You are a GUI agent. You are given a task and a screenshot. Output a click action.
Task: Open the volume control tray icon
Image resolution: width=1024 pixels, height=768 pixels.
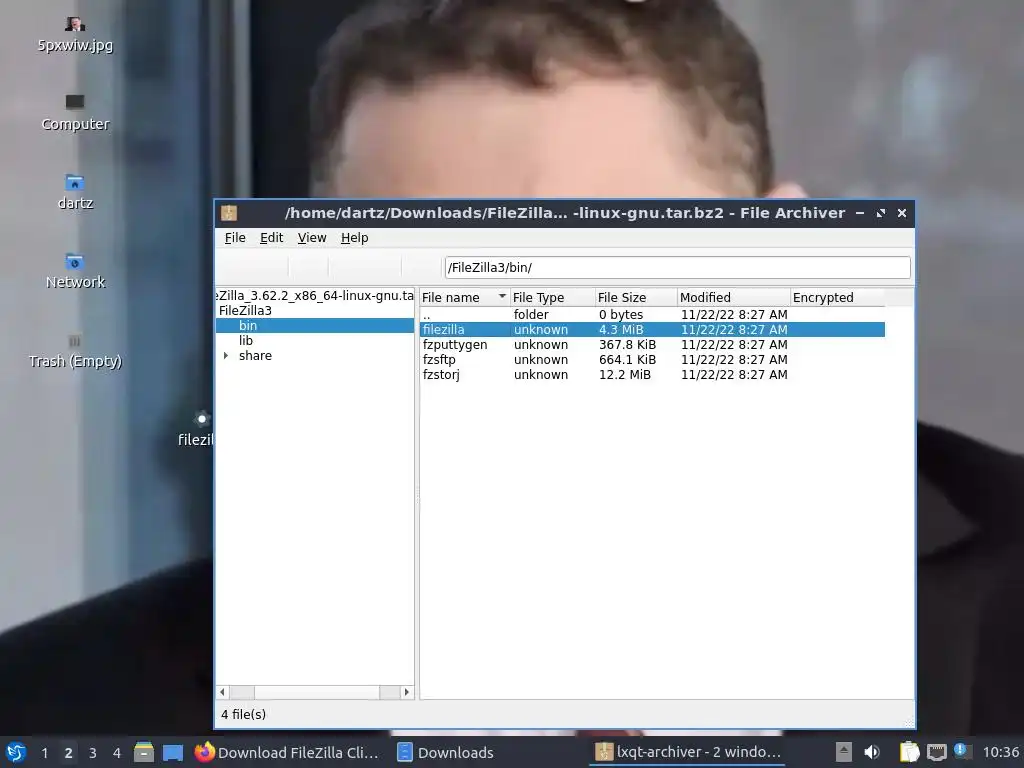(871, 752)
